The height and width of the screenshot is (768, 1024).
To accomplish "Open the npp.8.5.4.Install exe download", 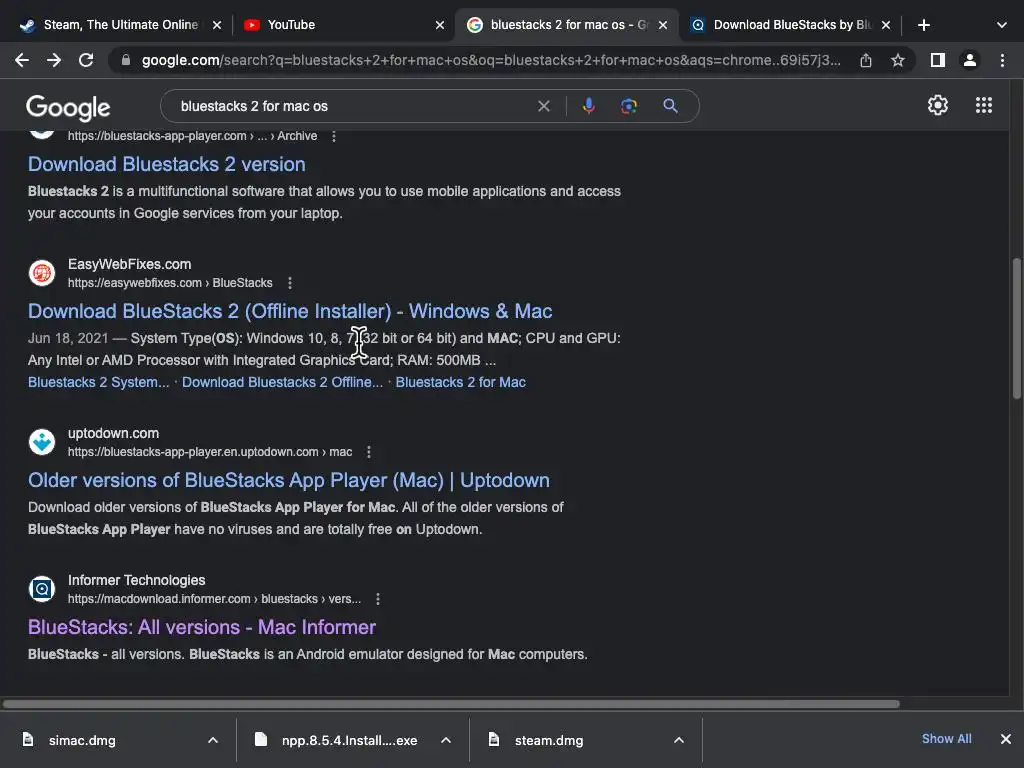I will click(x=349, y=740).
